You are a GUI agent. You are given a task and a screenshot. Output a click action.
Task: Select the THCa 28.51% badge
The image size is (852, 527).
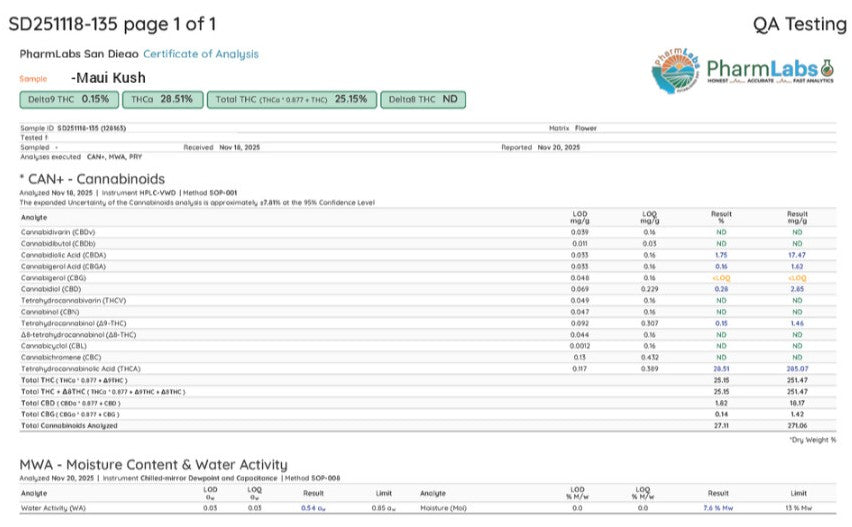click(162, 99)
